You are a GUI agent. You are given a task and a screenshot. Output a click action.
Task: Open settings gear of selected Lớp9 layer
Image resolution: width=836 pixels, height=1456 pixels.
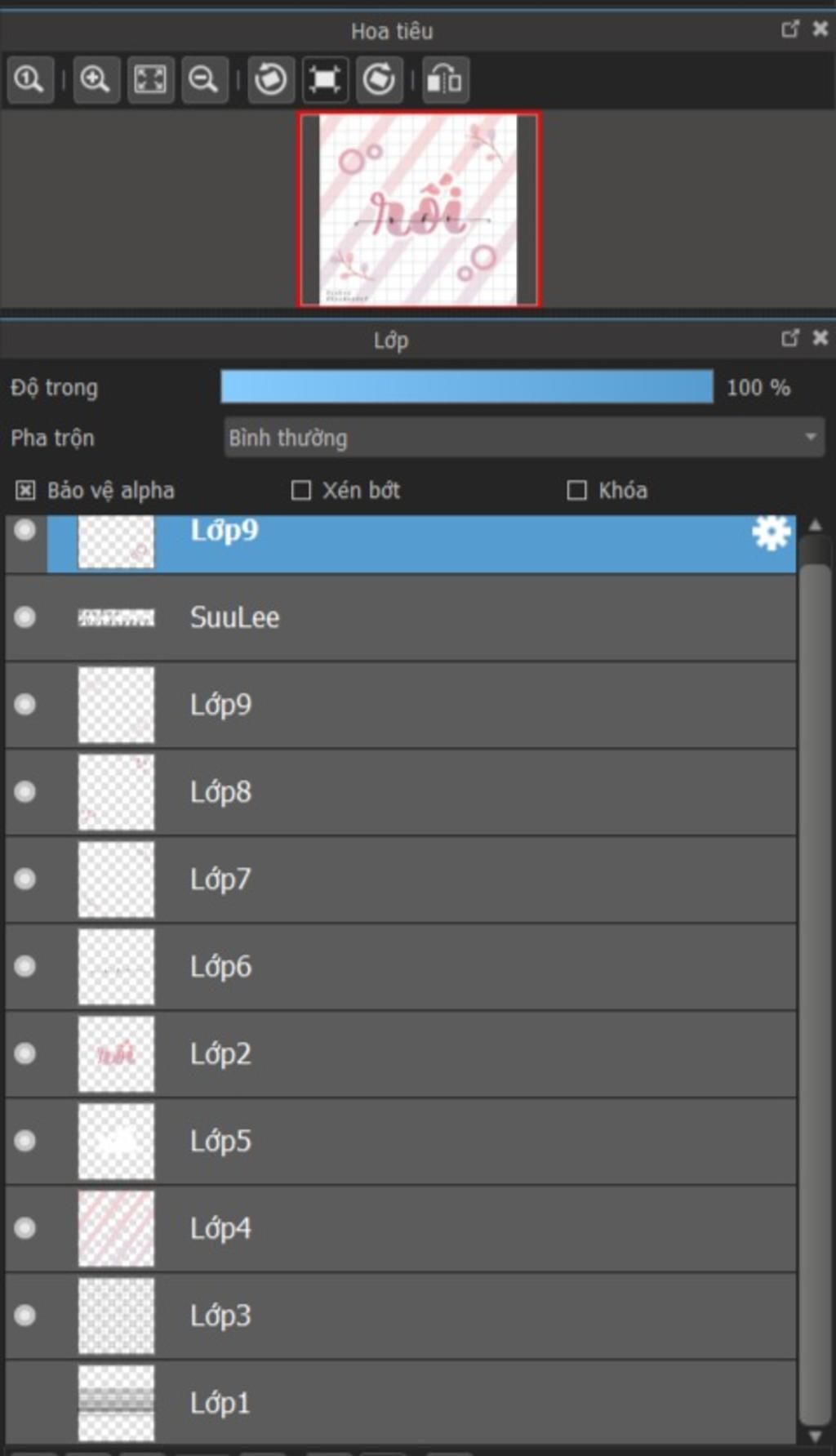click(771, 533)
